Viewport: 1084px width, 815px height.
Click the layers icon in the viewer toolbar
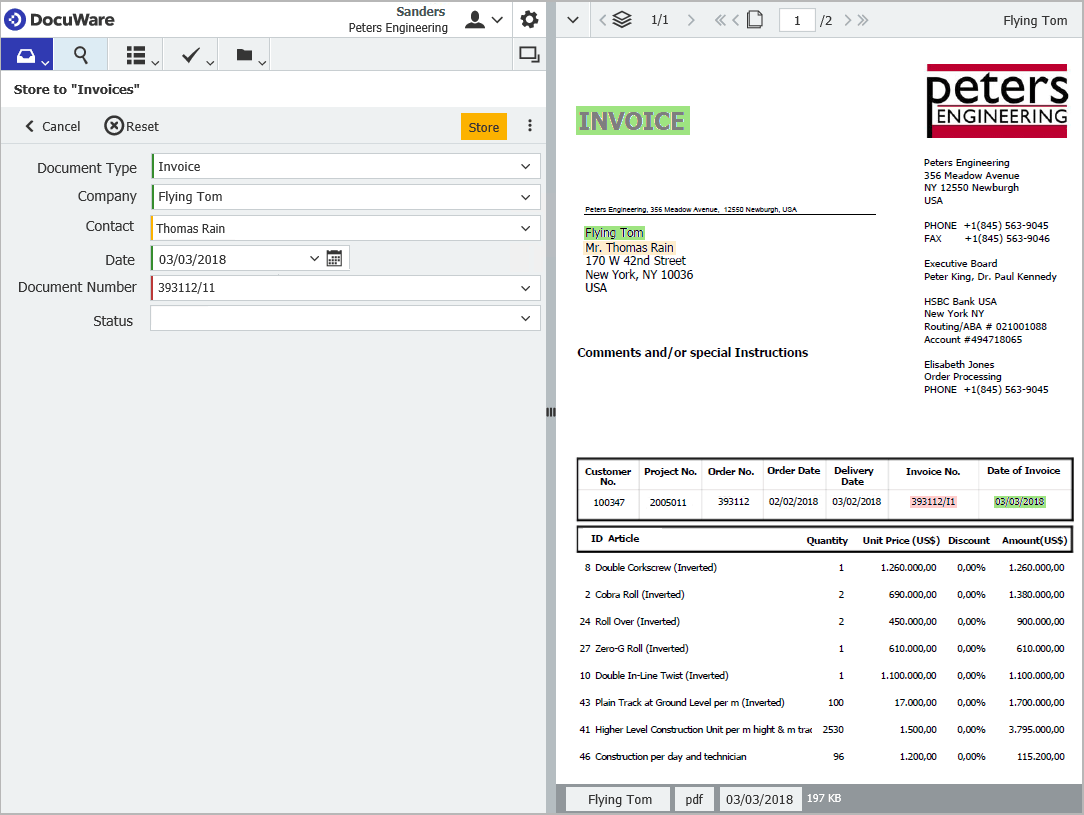622,19
